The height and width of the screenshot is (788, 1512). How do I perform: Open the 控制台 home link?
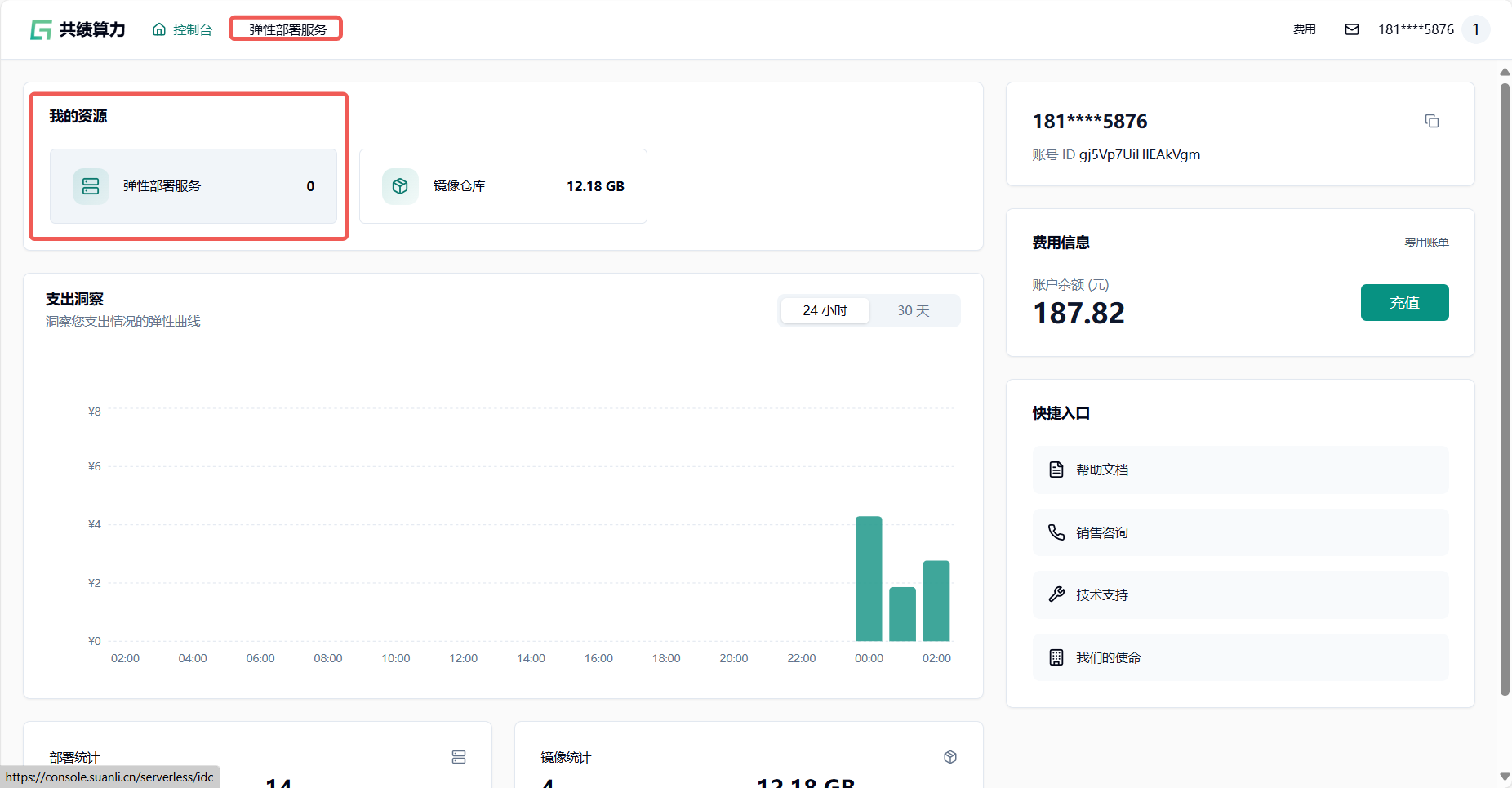pyautogui.click(x=183, y=30)
